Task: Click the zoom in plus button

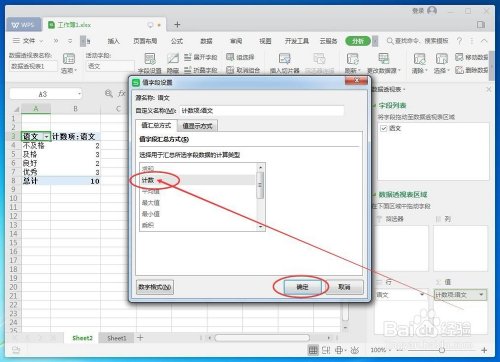Action: point(484,350)
